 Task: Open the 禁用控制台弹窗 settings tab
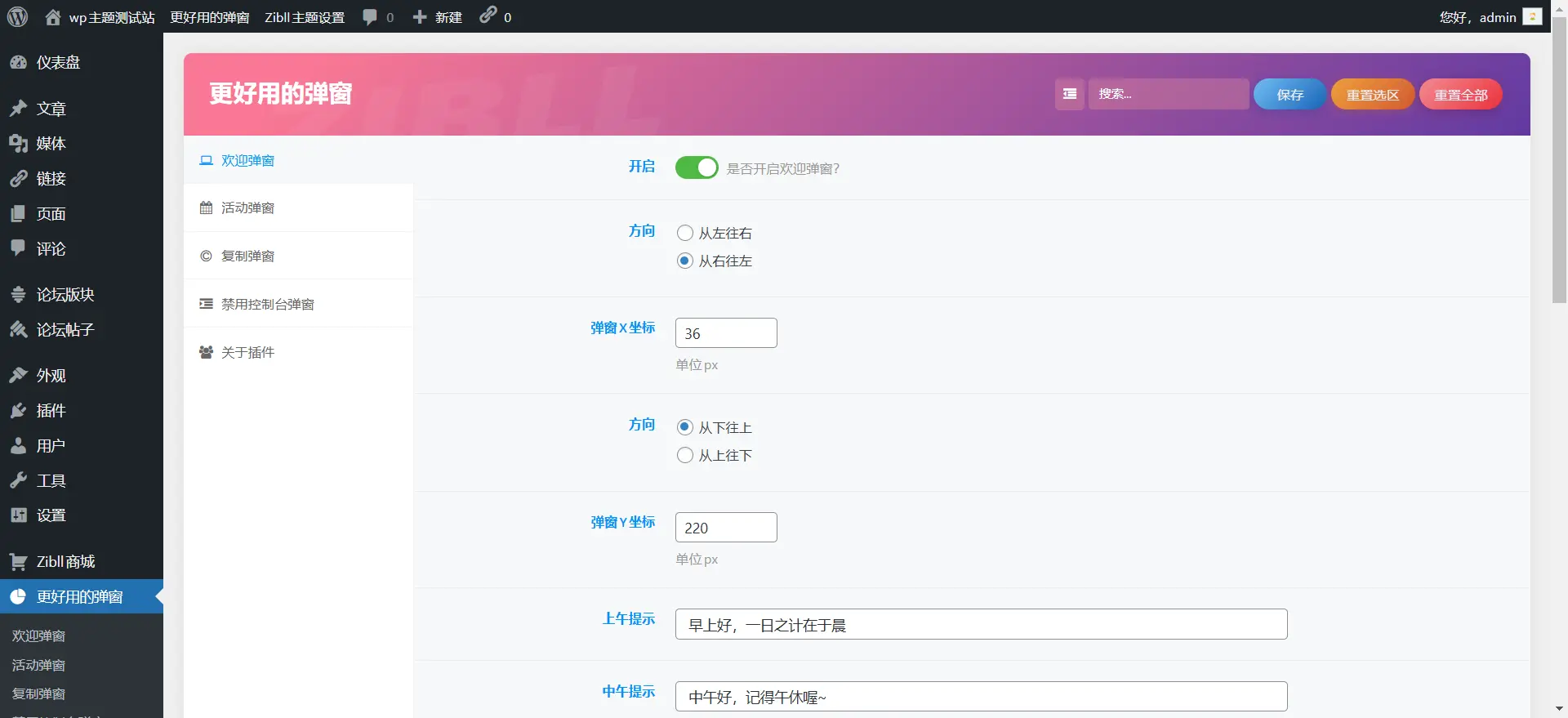coord(298,304)
